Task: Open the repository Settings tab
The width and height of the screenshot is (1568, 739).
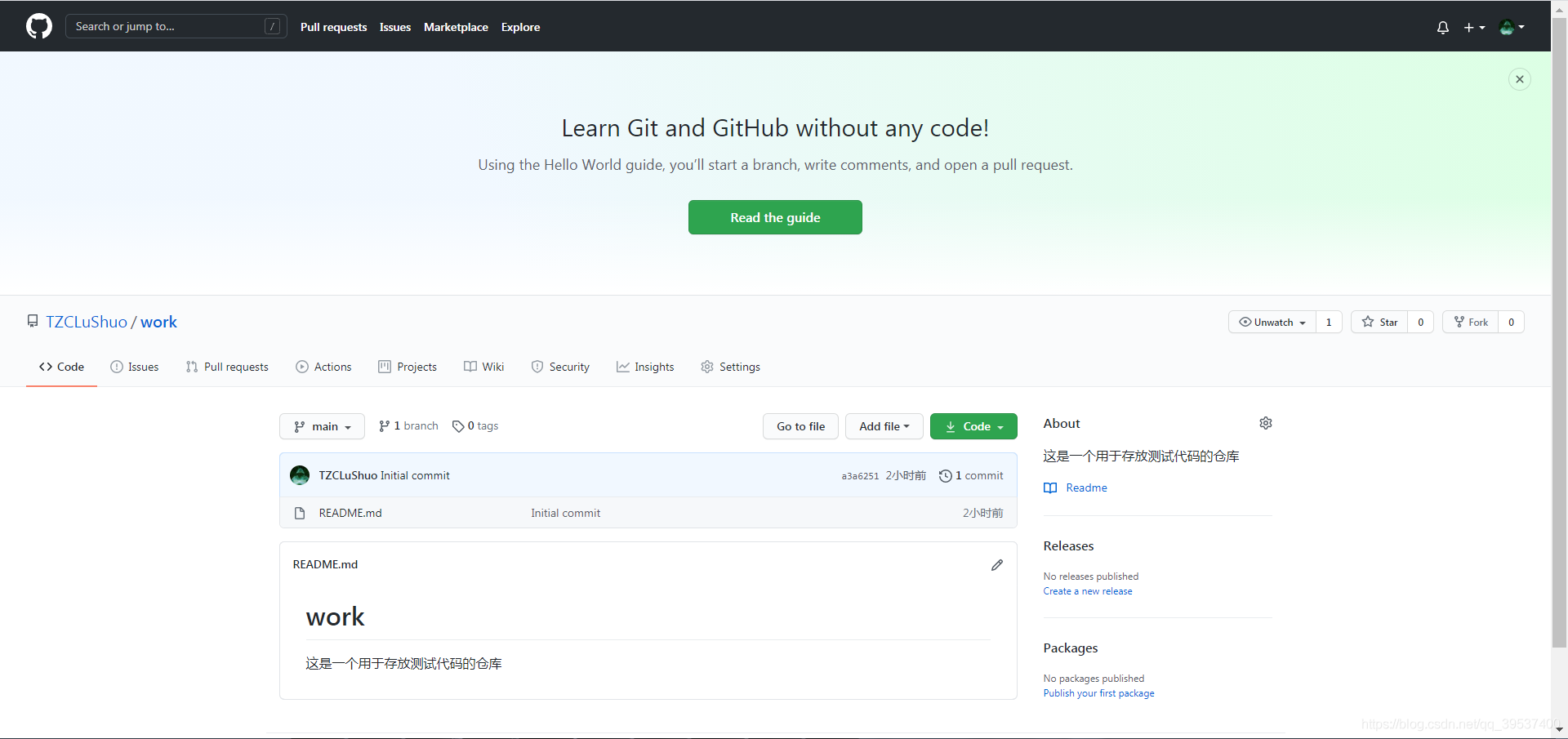Action: 730,367
